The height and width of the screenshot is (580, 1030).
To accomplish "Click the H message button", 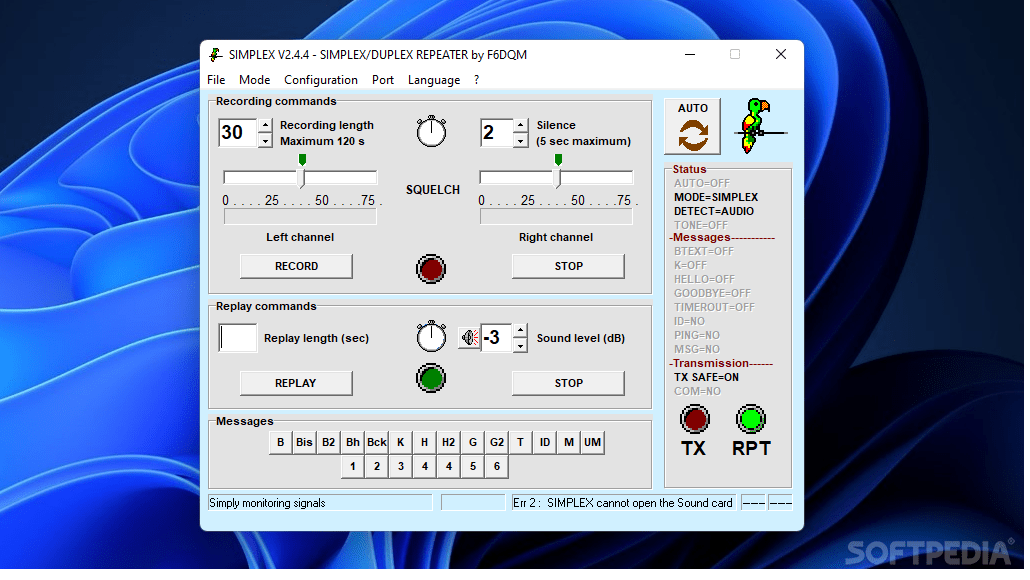I will pos(424,442).
